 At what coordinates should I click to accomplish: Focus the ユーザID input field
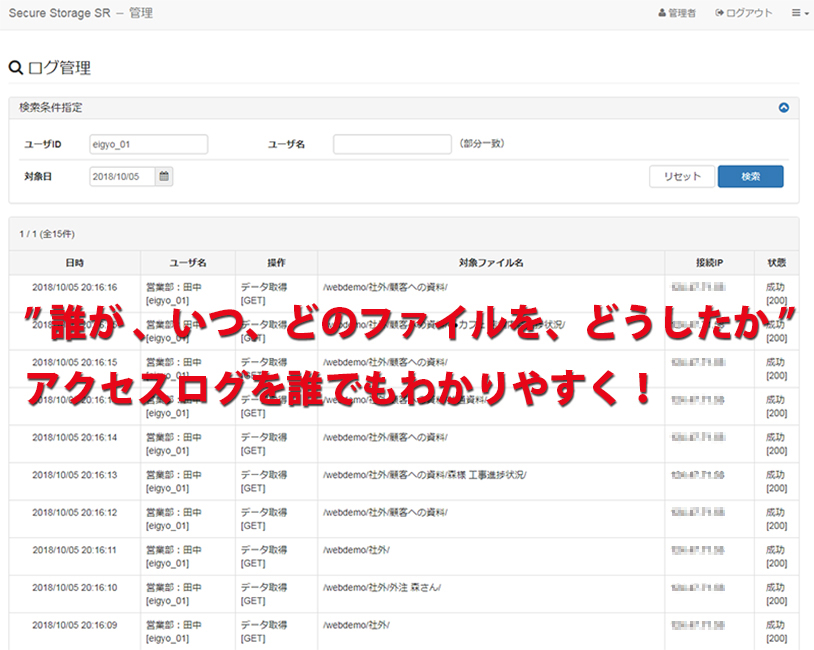click(x=148, y=144)
